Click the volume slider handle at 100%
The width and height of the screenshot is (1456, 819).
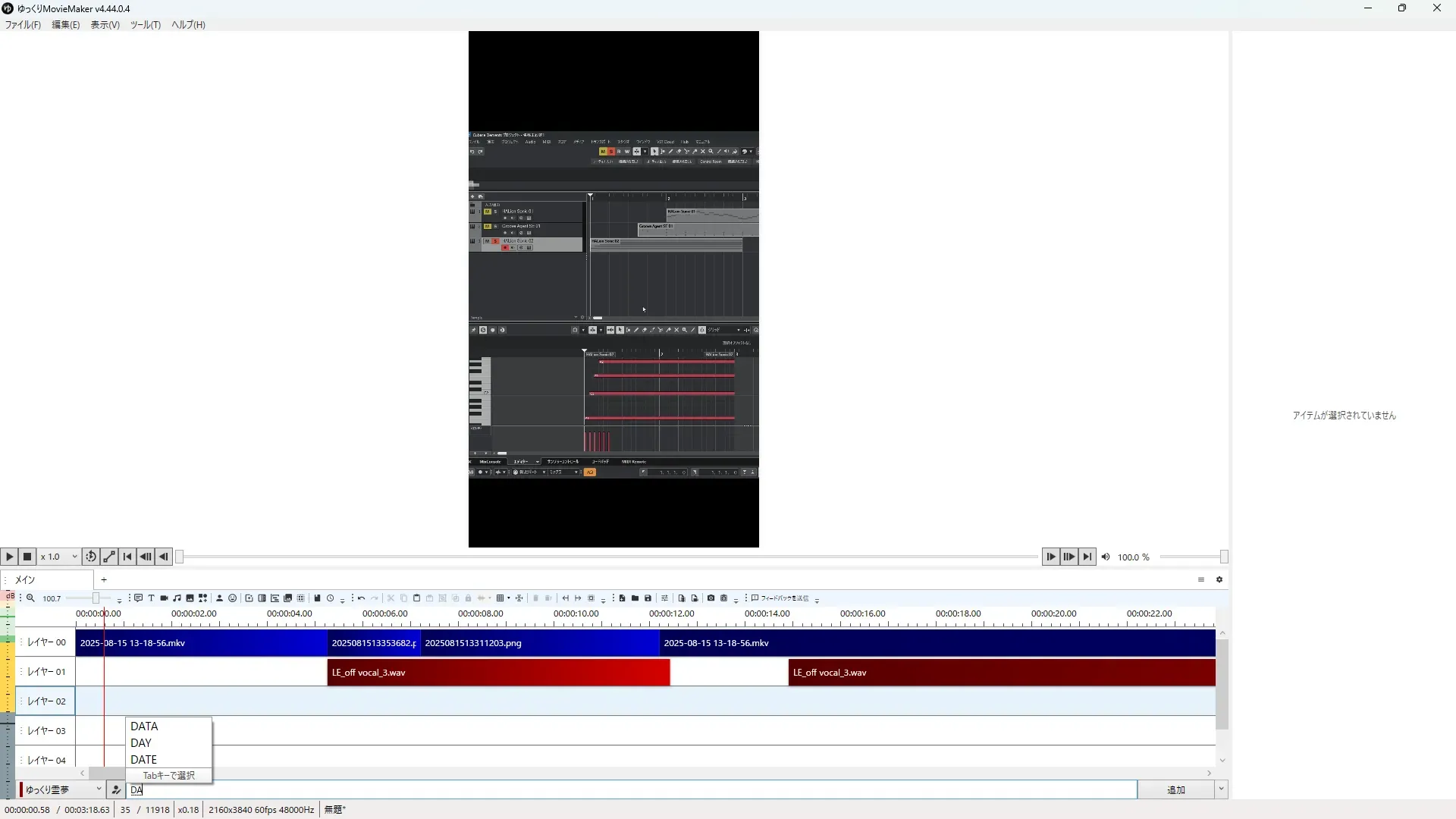[1223, 557]
